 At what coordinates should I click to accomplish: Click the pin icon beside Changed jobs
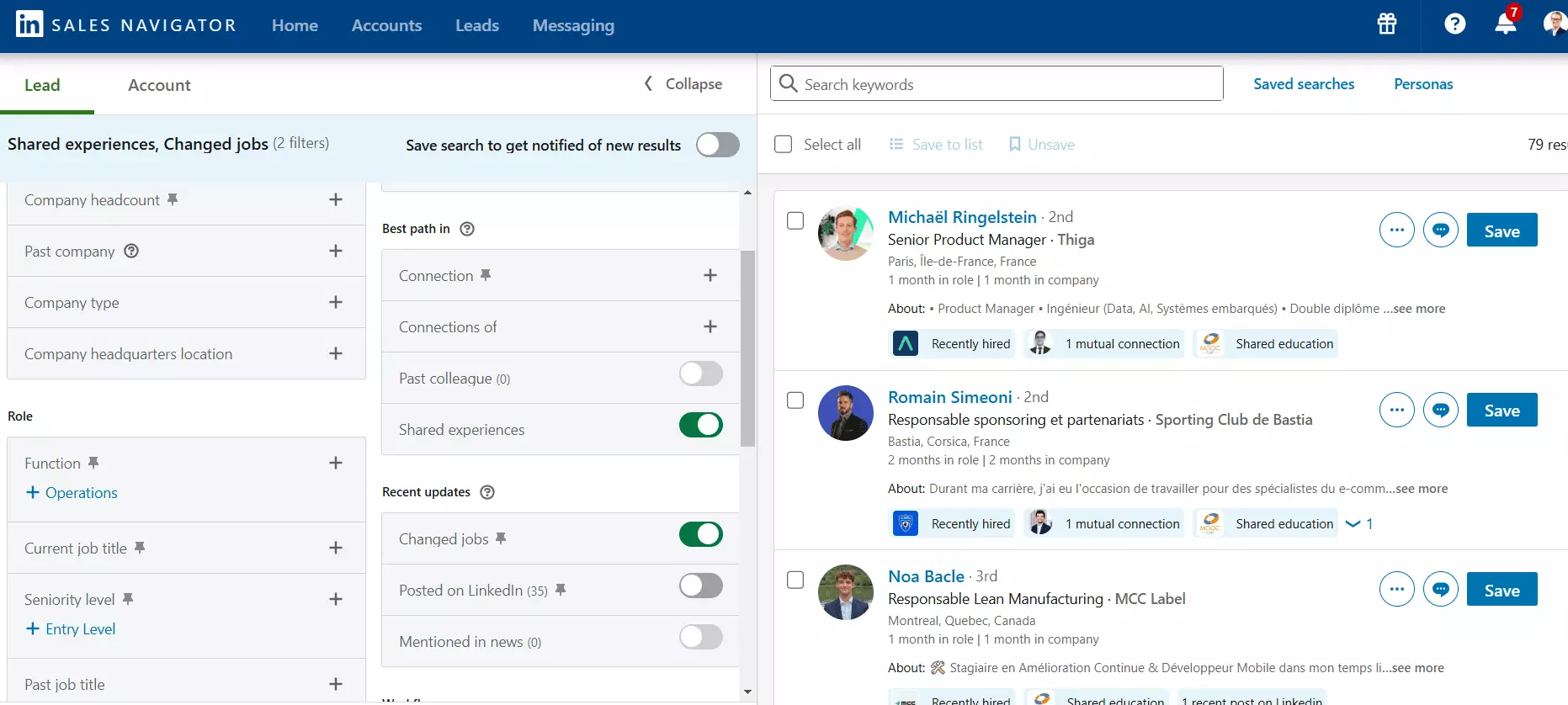[x=501, y=538]
